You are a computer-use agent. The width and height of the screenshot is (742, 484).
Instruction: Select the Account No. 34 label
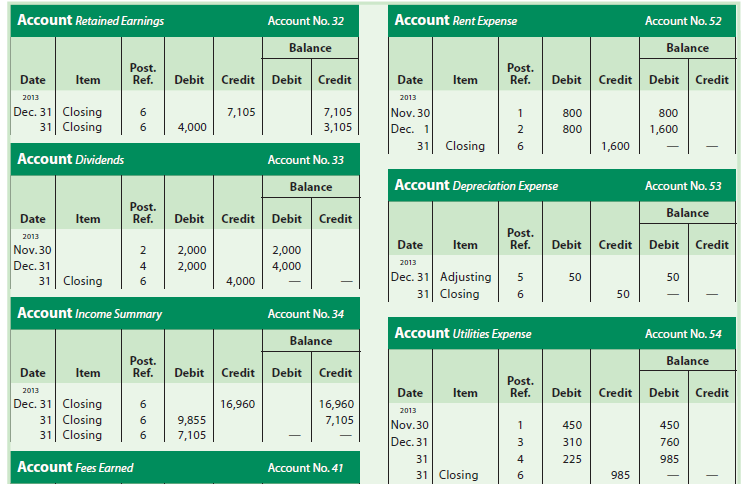(306, 314)
